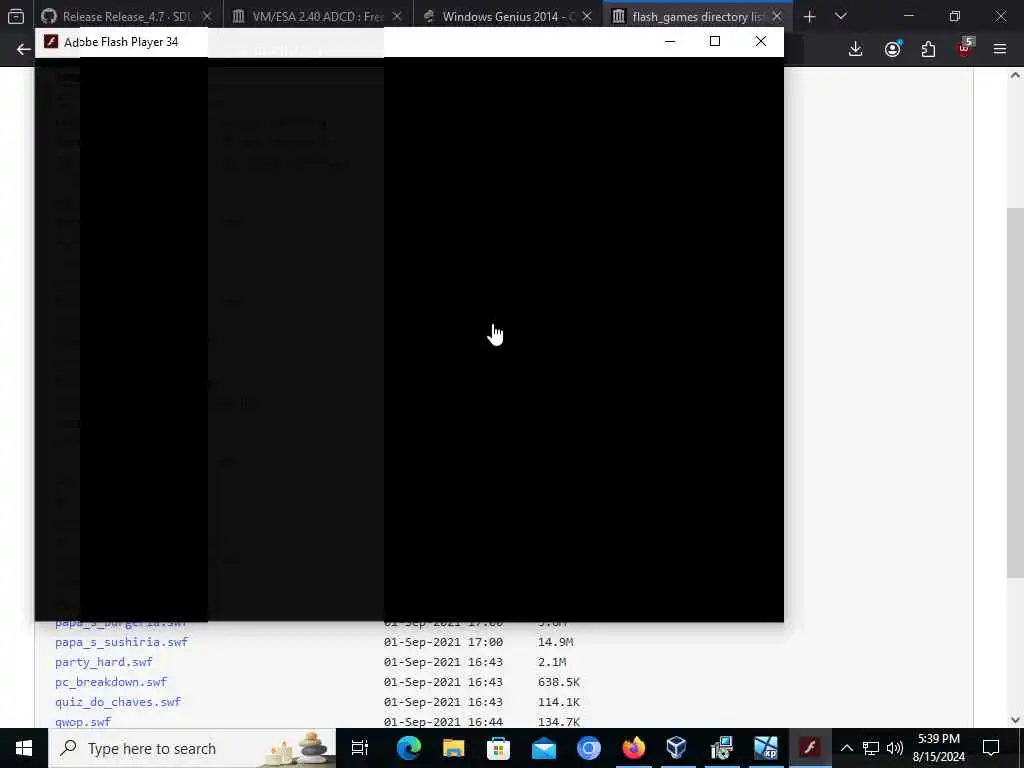Close the Windows Genius 2014 tab
1024x768 pixels.
(586, 16)
